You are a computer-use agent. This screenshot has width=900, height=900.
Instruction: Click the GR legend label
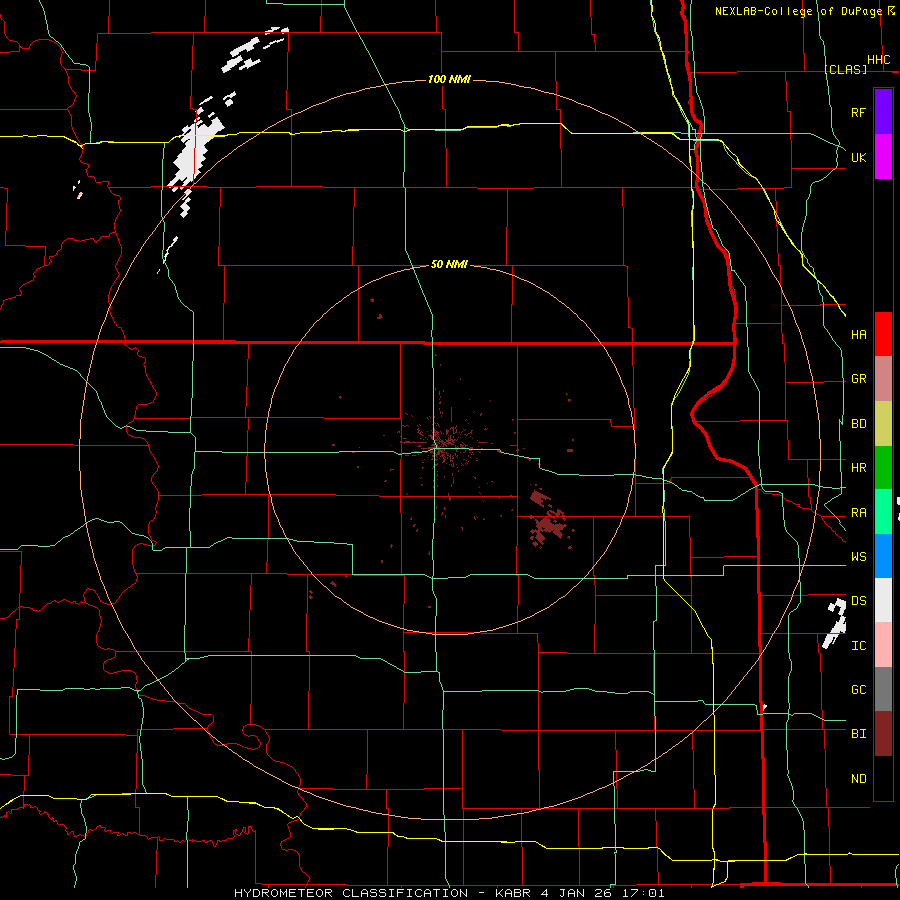coord(858,379)
